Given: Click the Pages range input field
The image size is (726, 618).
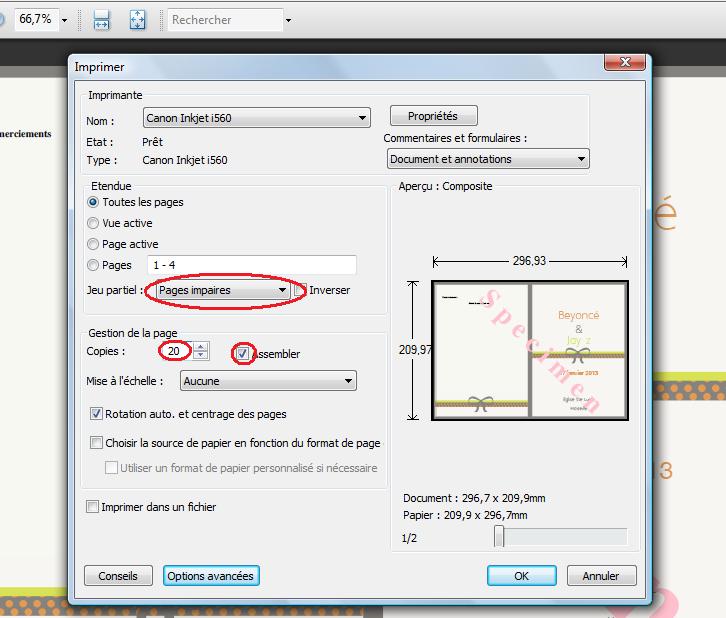Looking at the screenshot, I should coord(251,265).
